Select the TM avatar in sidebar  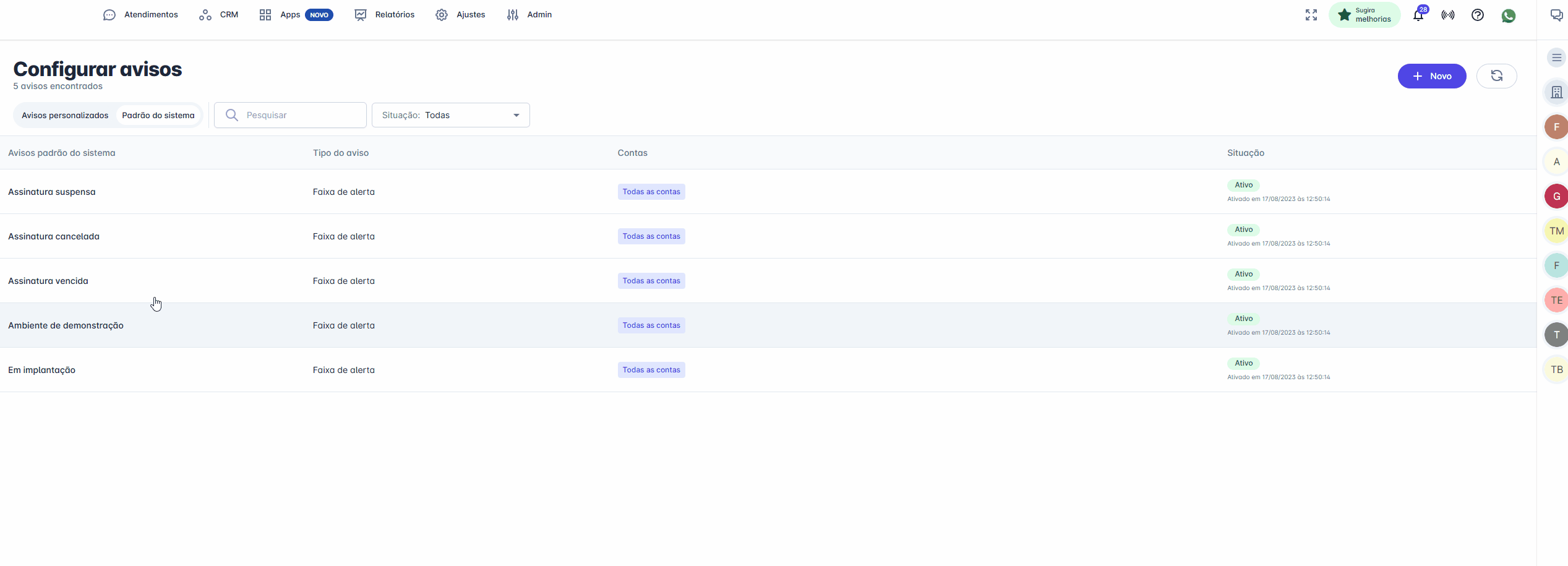click(1556, 231)
